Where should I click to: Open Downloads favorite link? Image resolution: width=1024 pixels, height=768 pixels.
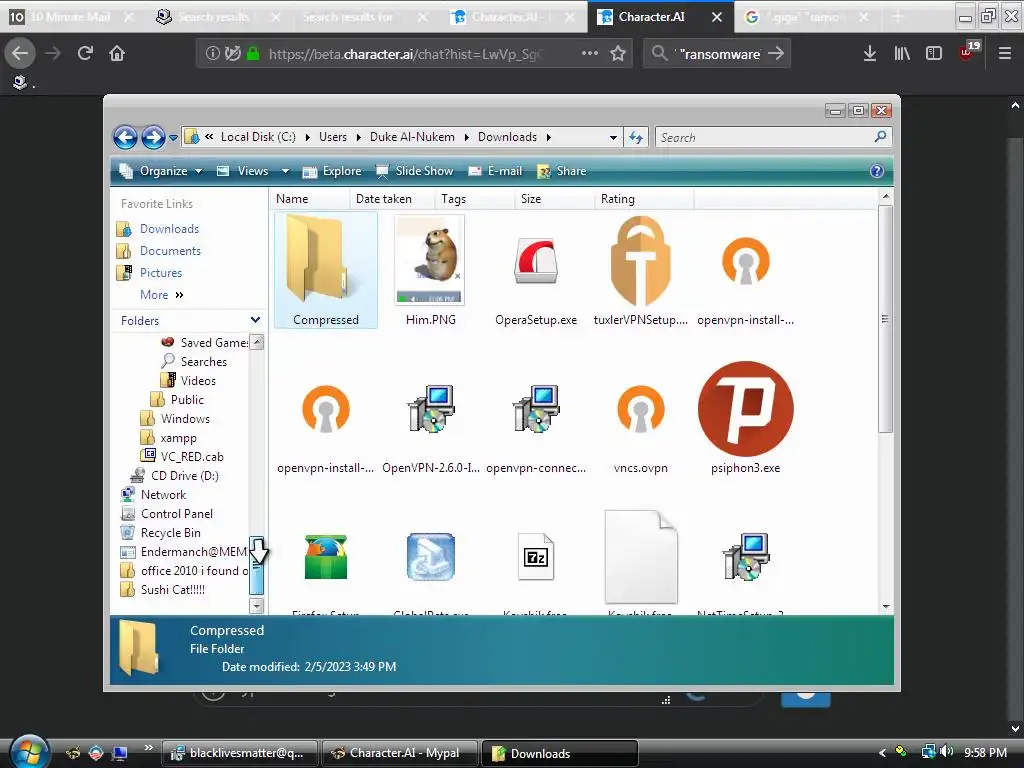pyautogui.click(x=169, y=229)
